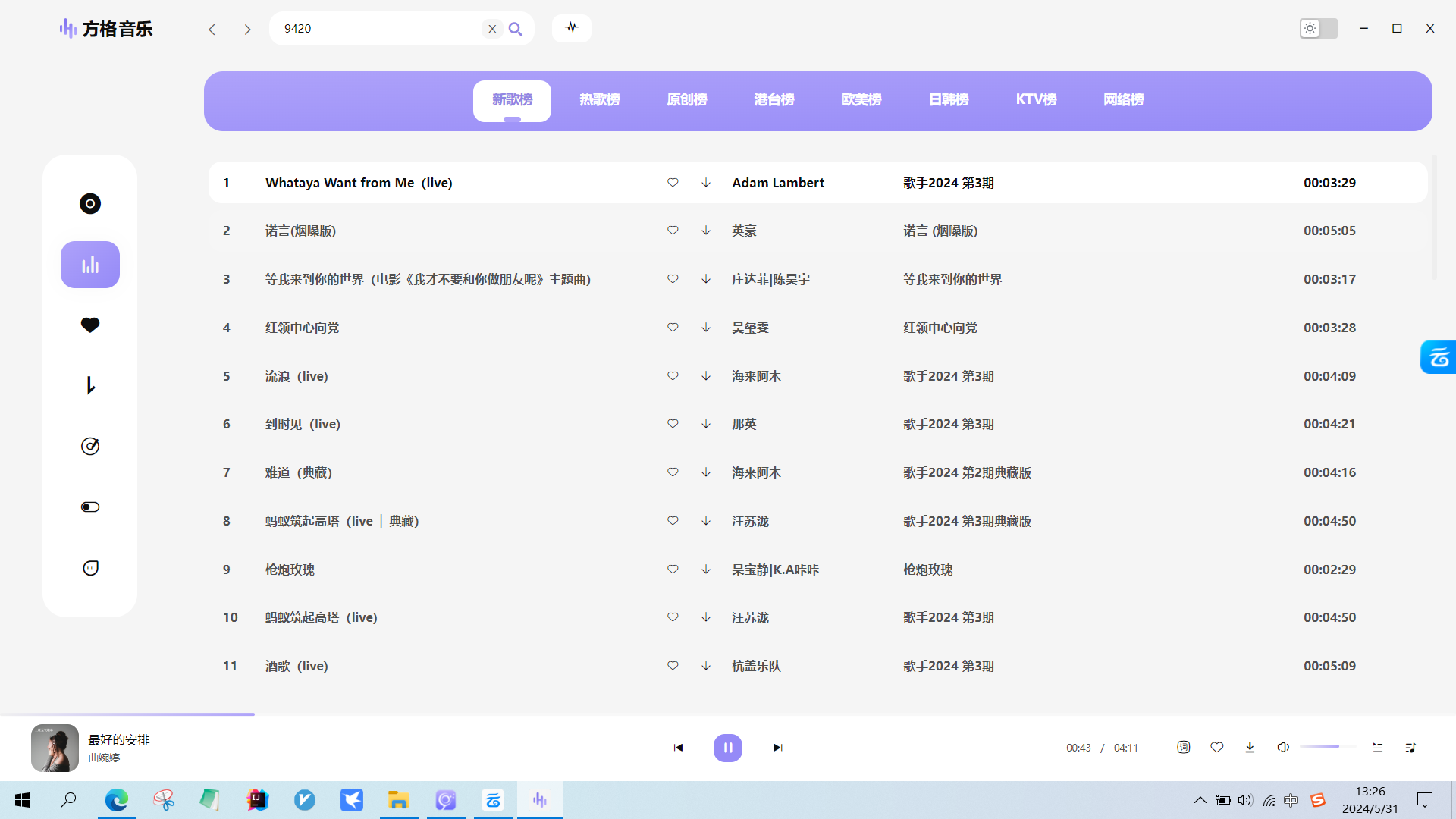This screenshot has width=1456, height=819.
Task: Switch to 热歌榜 tab
Action: coord(599,99)
